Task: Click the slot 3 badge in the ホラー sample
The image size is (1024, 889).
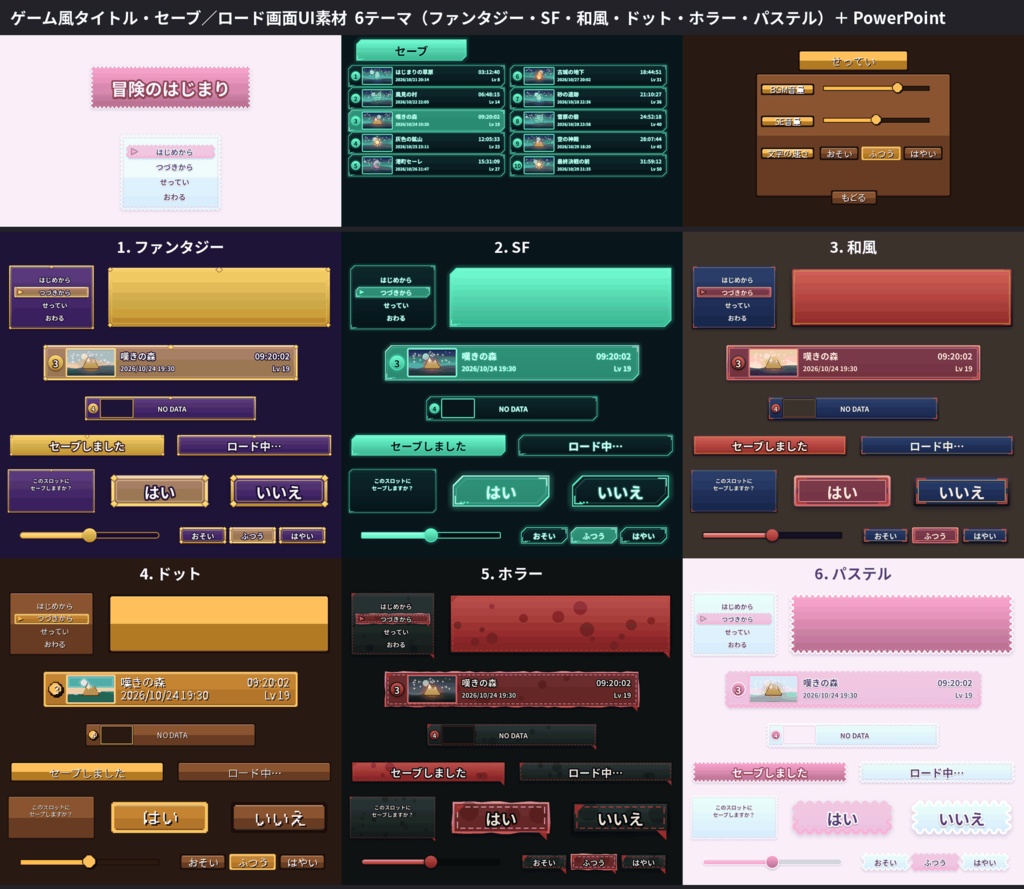Action: (396, 690)
